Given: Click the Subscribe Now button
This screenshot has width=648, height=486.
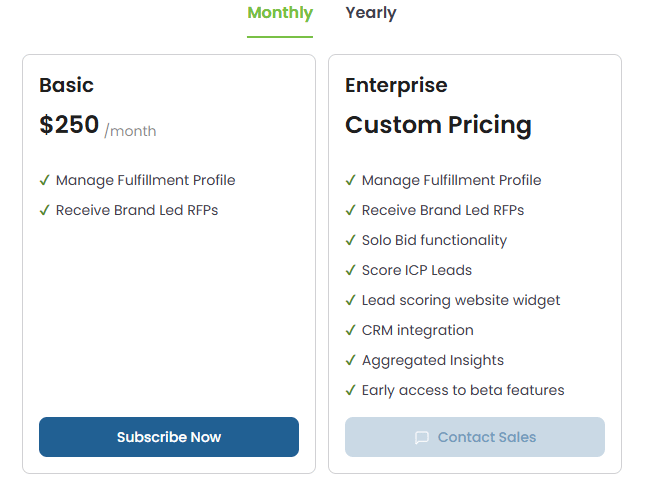Looking at the screenshot, I should 169,437.
